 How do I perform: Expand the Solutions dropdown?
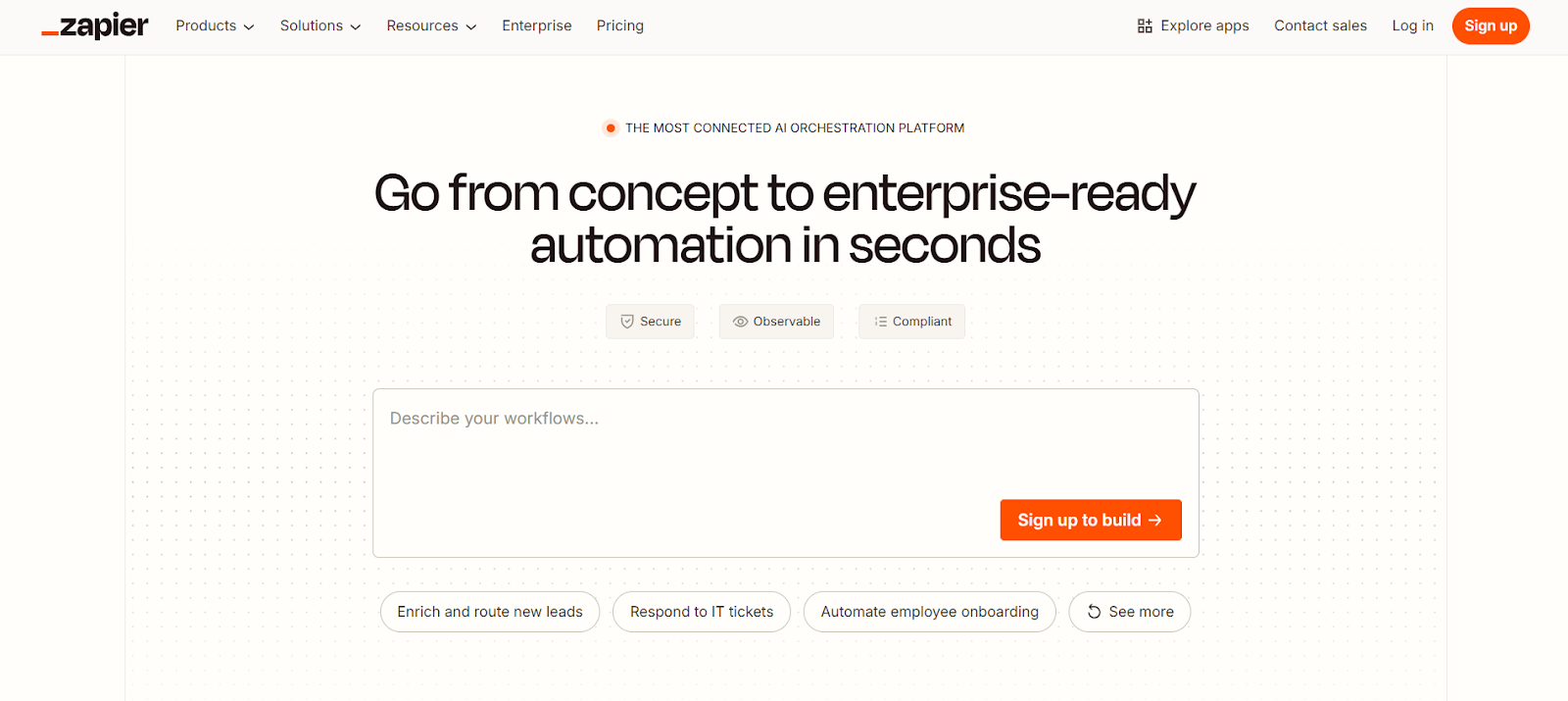click(x=319, y=25)
